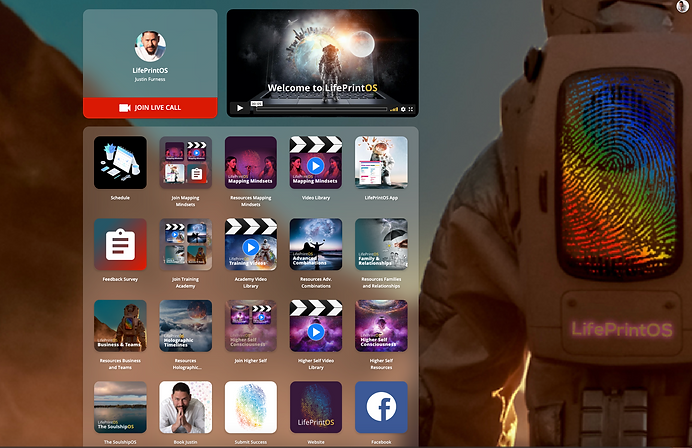Open the Book Justin icon

click(185, 407)
